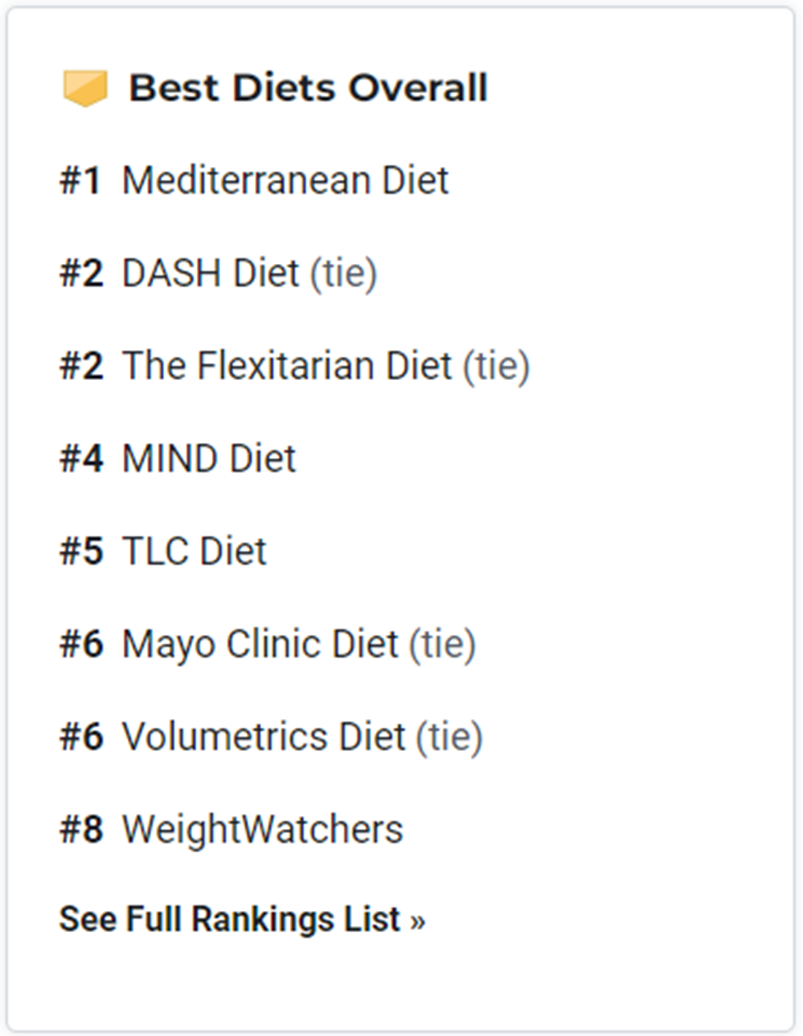Open the Mayo Clinic Diet link

(261, 644)
